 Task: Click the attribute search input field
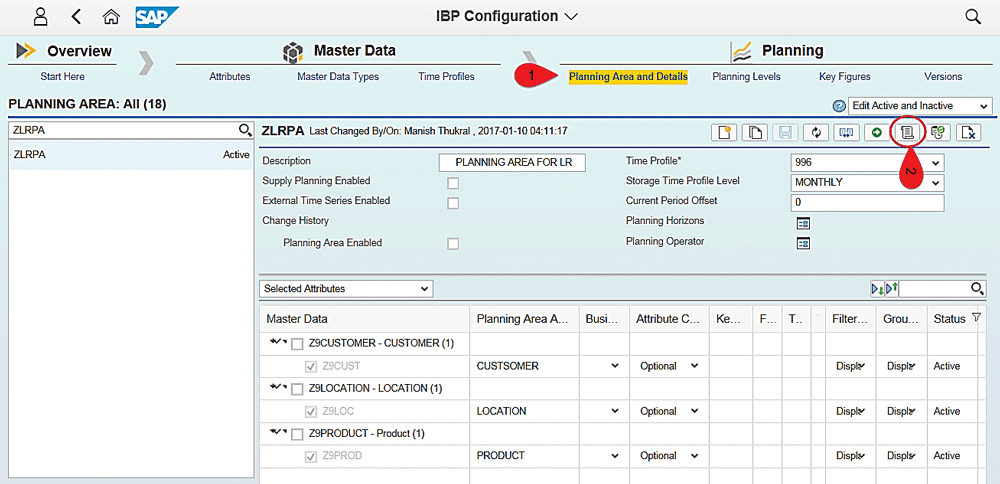(934, 289)
